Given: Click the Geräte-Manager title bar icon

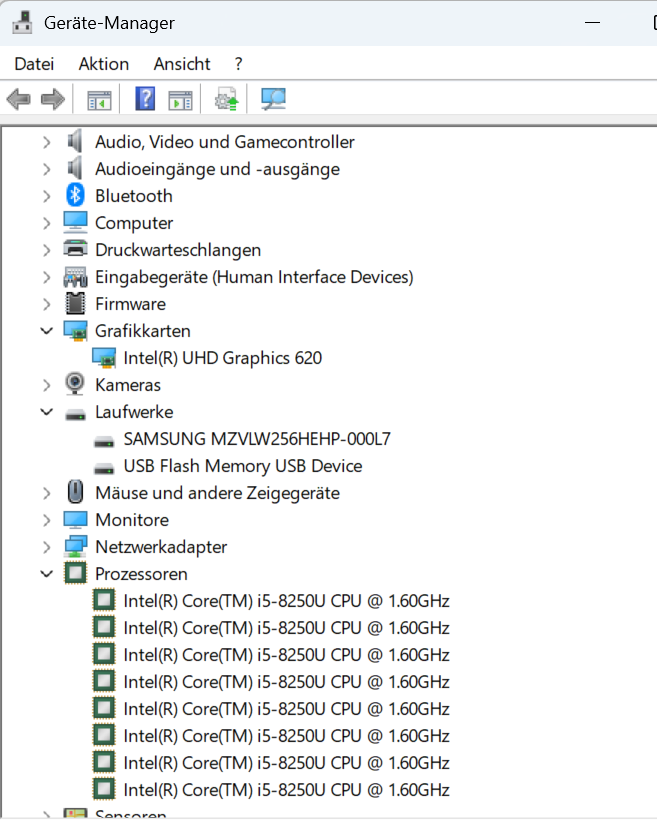Looking at the screenshot, I should point(22,23).
